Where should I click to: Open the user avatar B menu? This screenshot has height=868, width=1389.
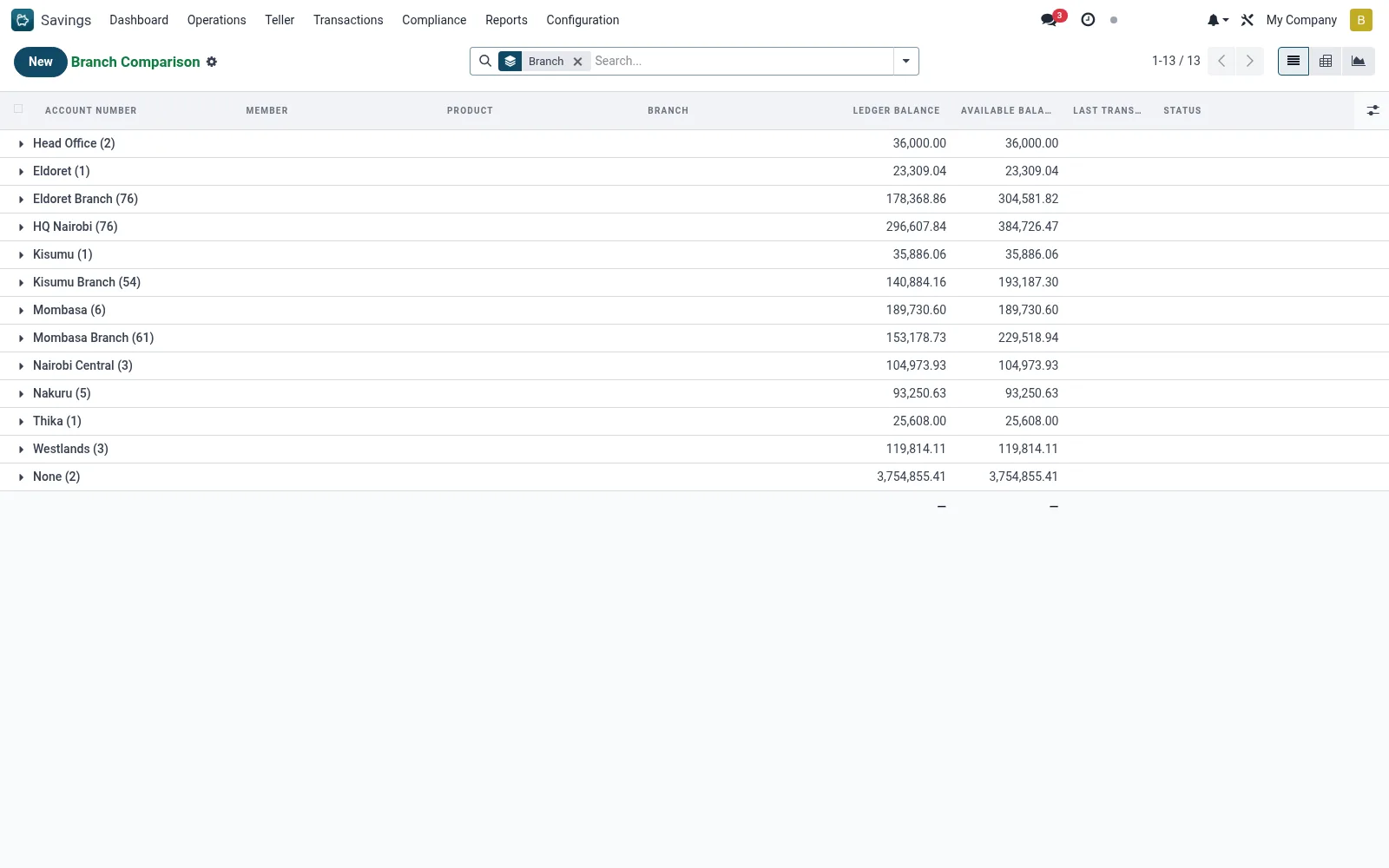coord(1360,20)
